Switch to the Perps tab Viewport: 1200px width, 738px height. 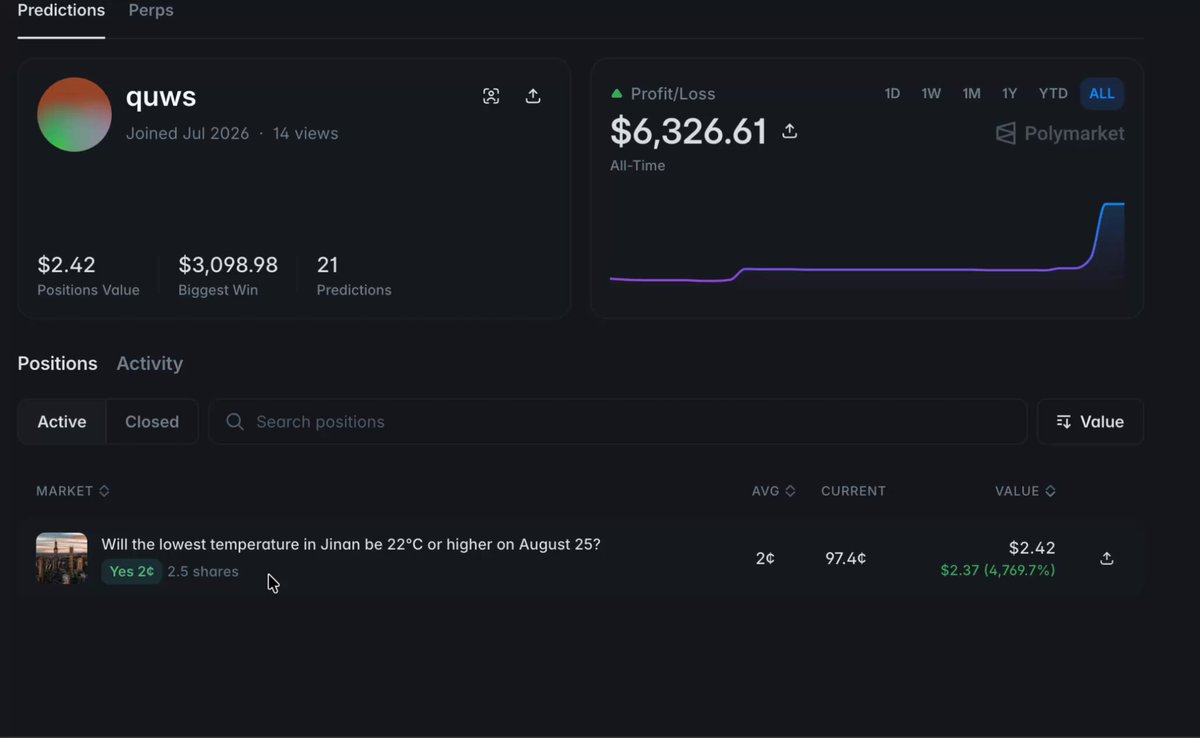pyautogui.click(x=151, y=11)
